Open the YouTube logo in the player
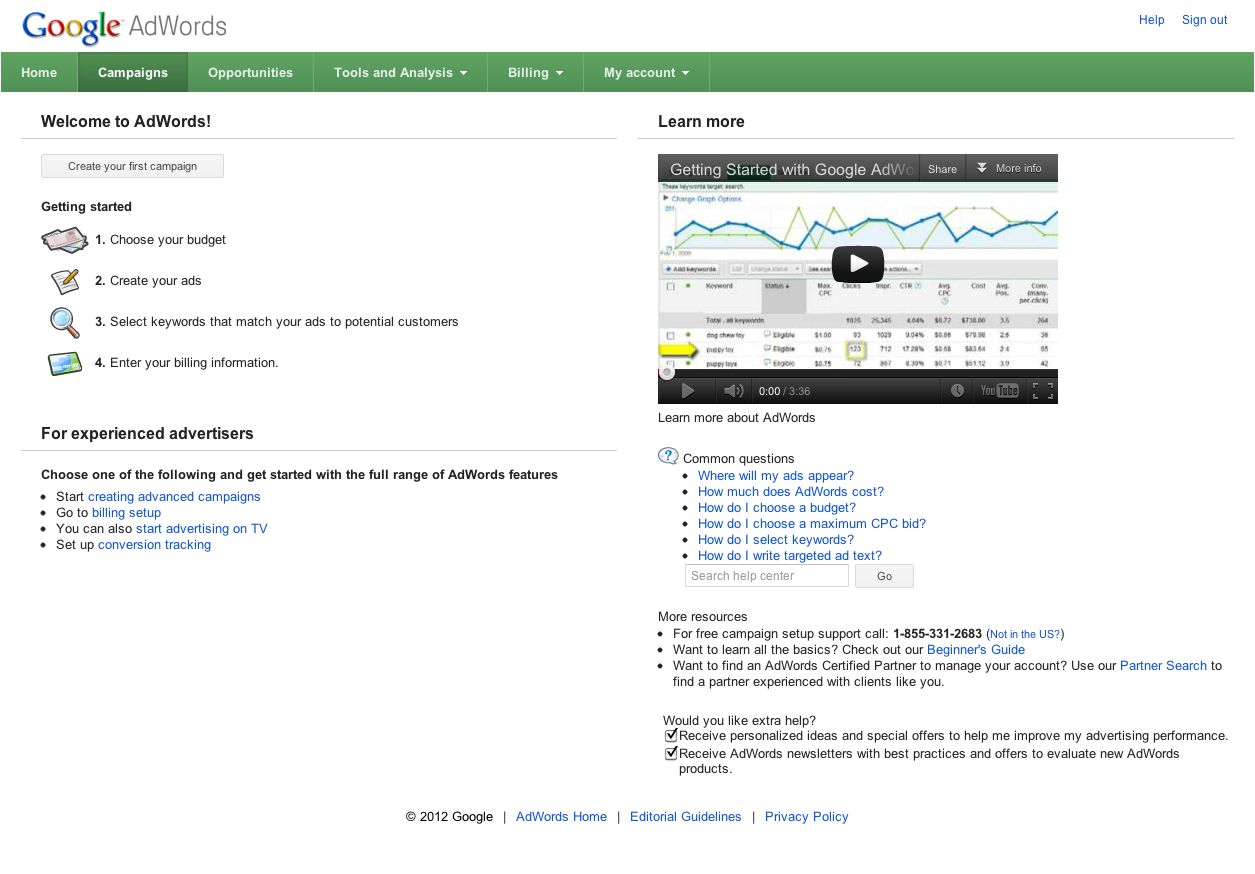1255x874 pixels. click(x=999, y=391)
